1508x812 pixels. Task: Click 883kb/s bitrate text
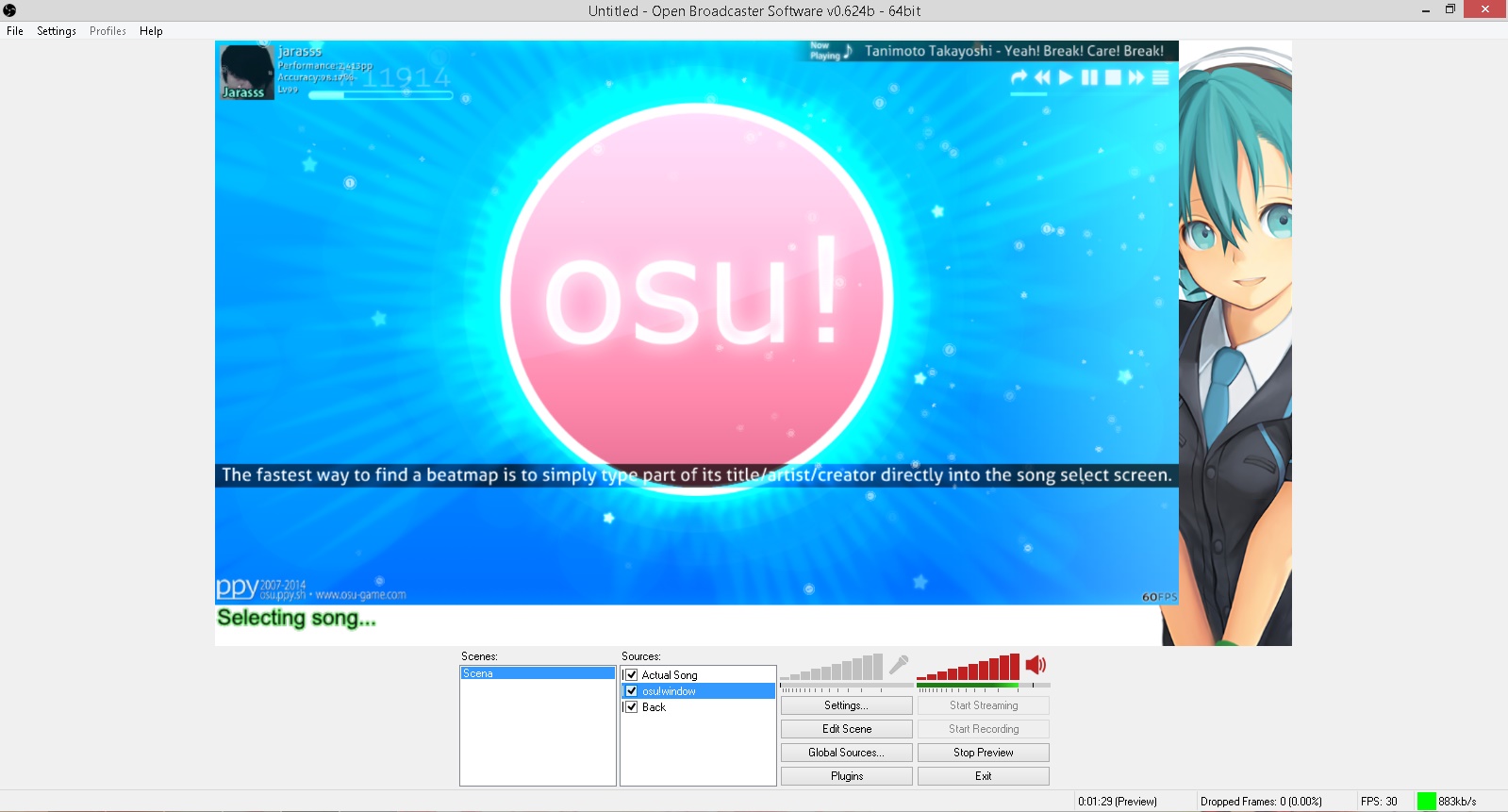1457,802
